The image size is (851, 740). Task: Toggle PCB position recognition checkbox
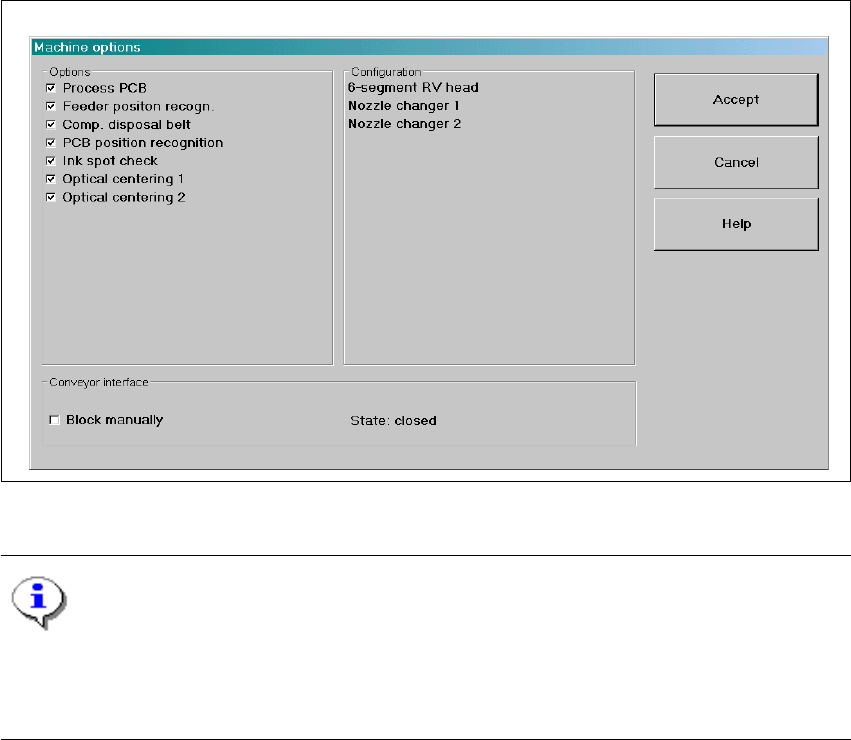point(51,143)
